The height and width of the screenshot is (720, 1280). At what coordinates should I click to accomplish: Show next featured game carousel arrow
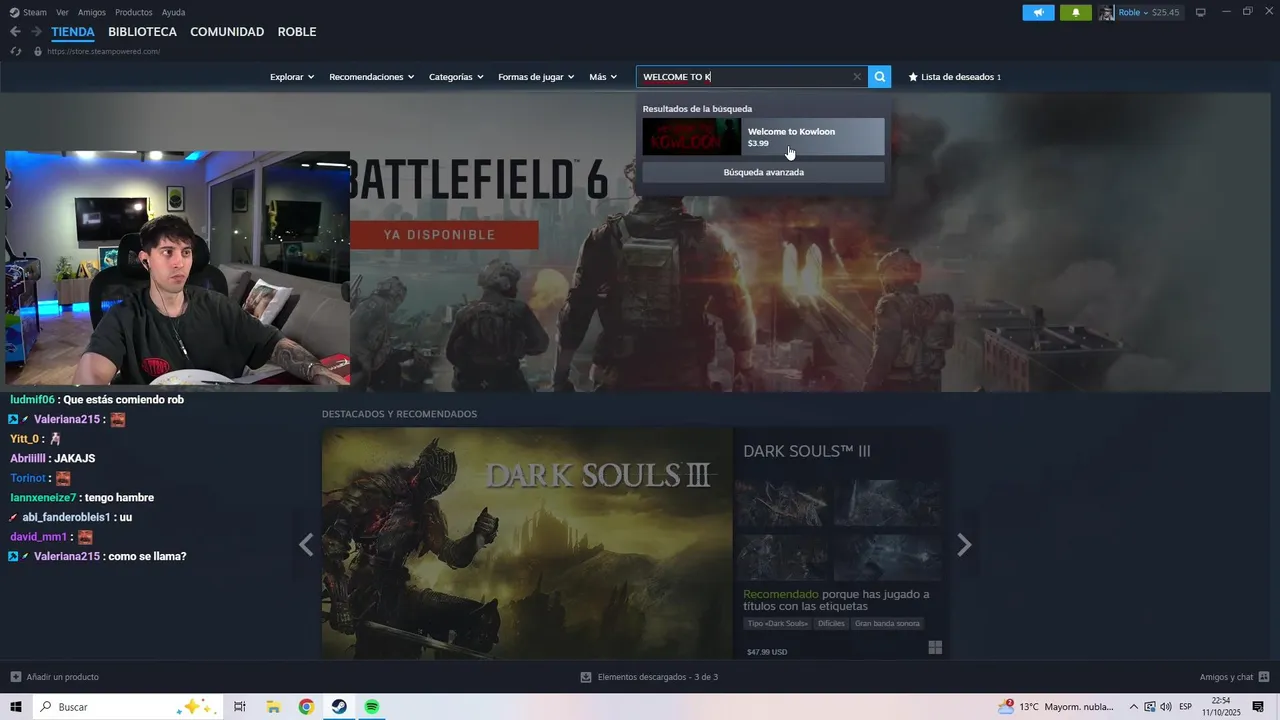coord(964,544)
